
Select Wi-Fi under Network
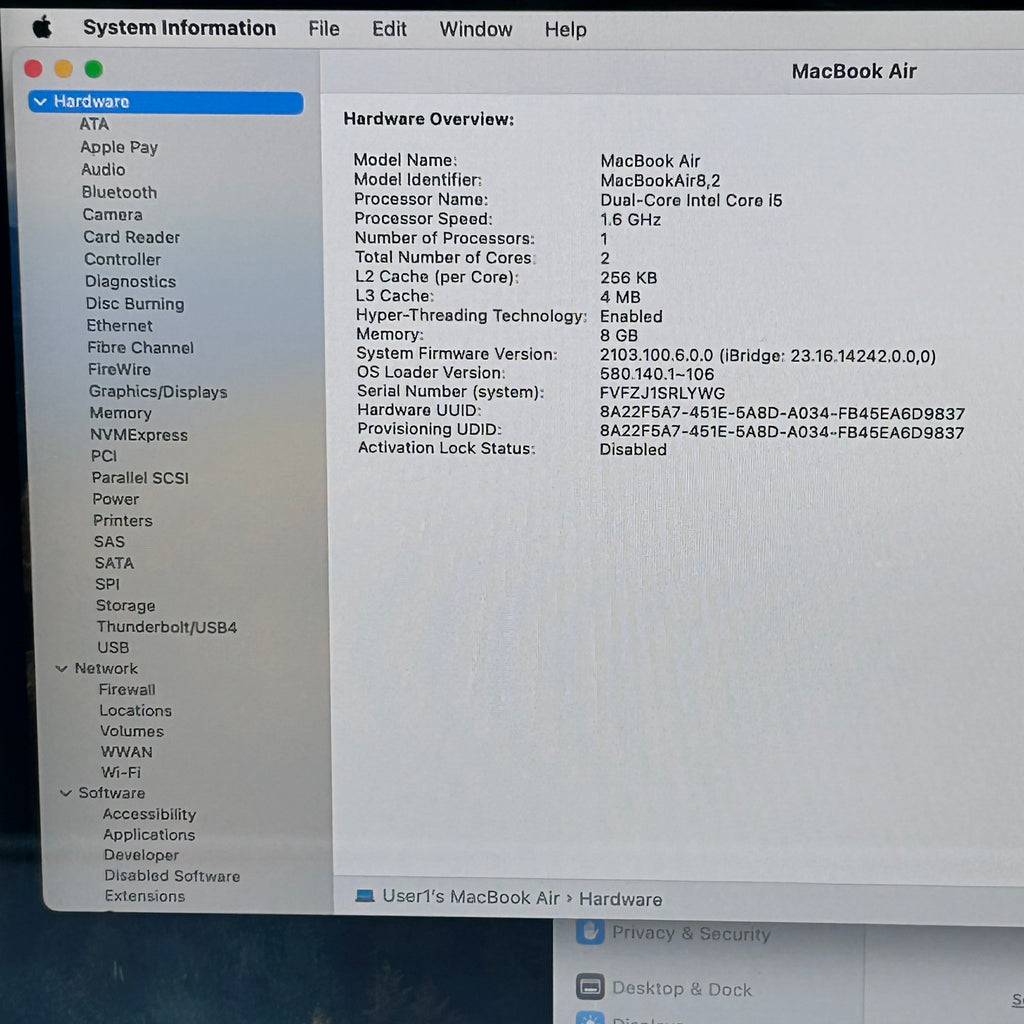[121, 773]
